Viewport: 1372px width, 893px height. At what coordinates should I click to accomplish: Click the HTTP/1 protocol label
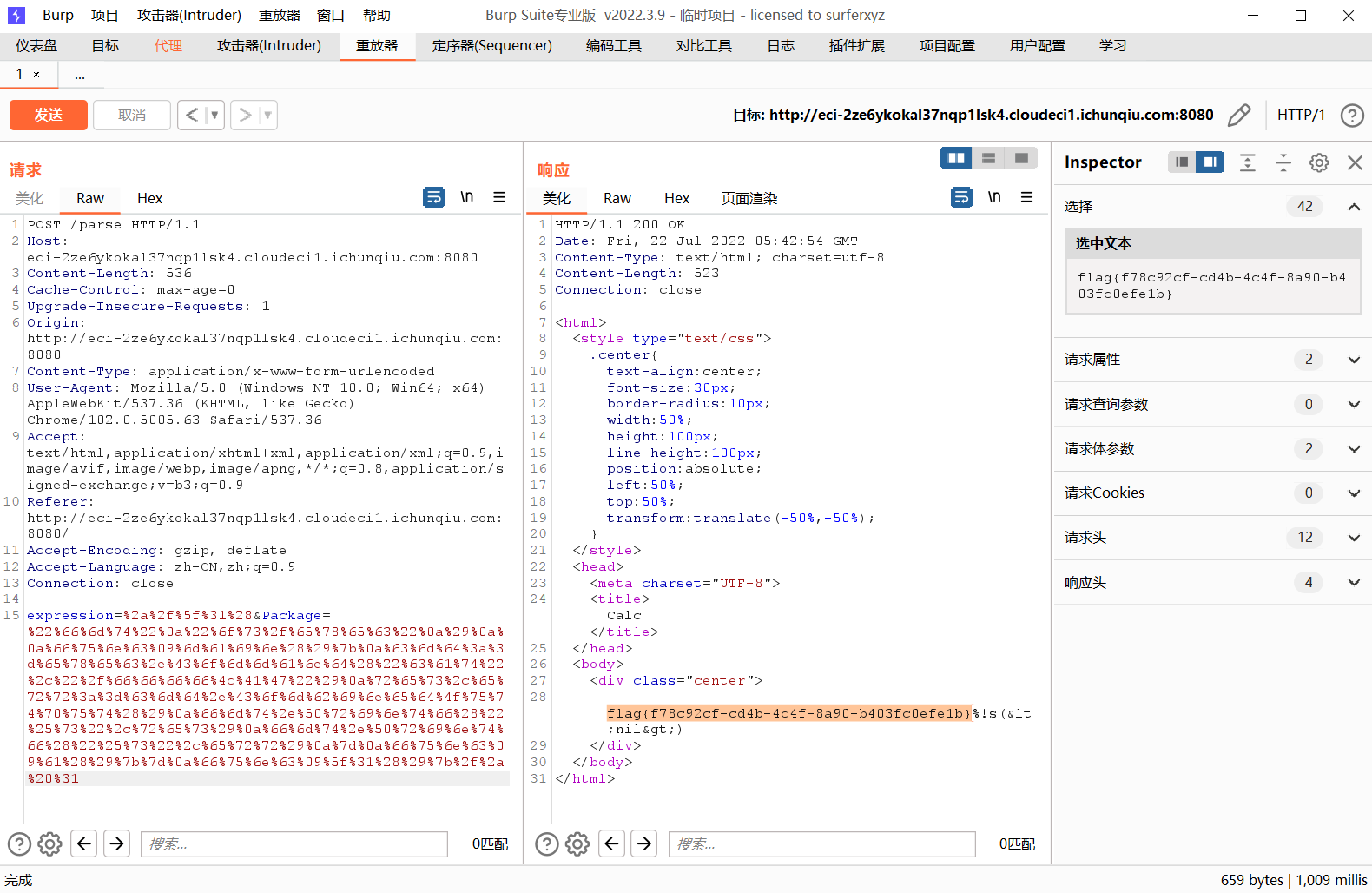click(x=1300, y=115)
